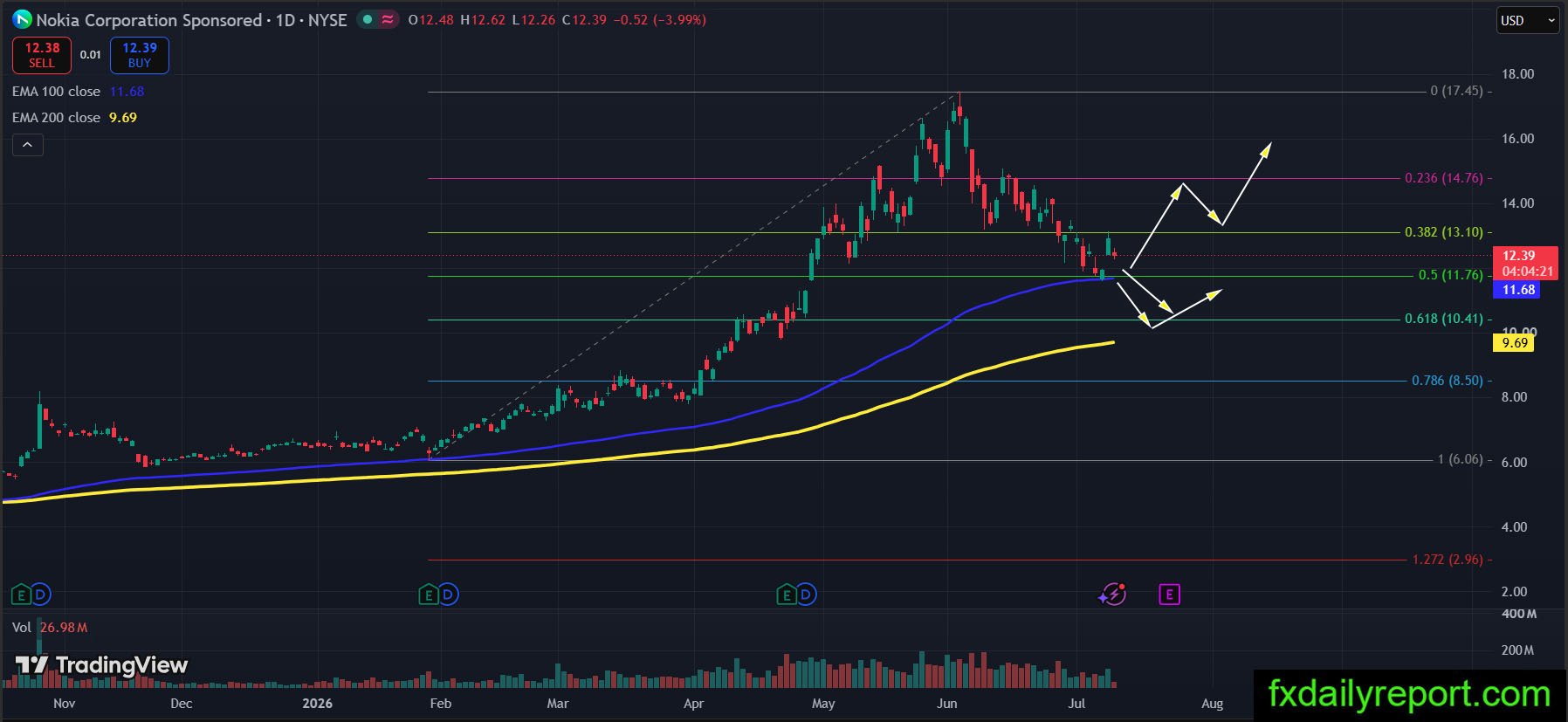The width and height of the screenshot is (1568, 722).
Task: Click the 4.00 price axis label
Action: point(1514,527)
